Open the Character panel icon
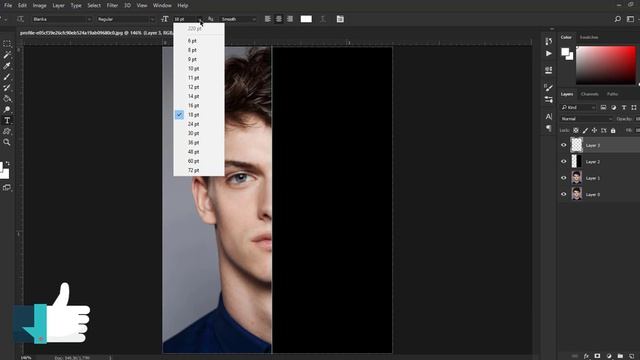640x360 pixels. (549, 117)
